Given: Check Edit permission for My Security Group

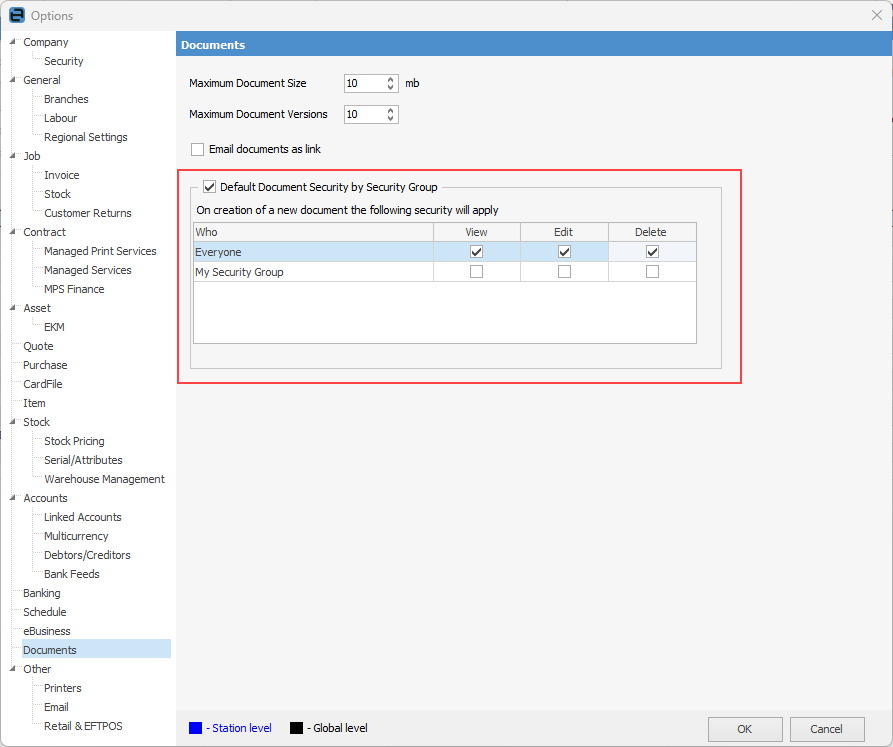Looking at the screenshot, I should [564, 272].
